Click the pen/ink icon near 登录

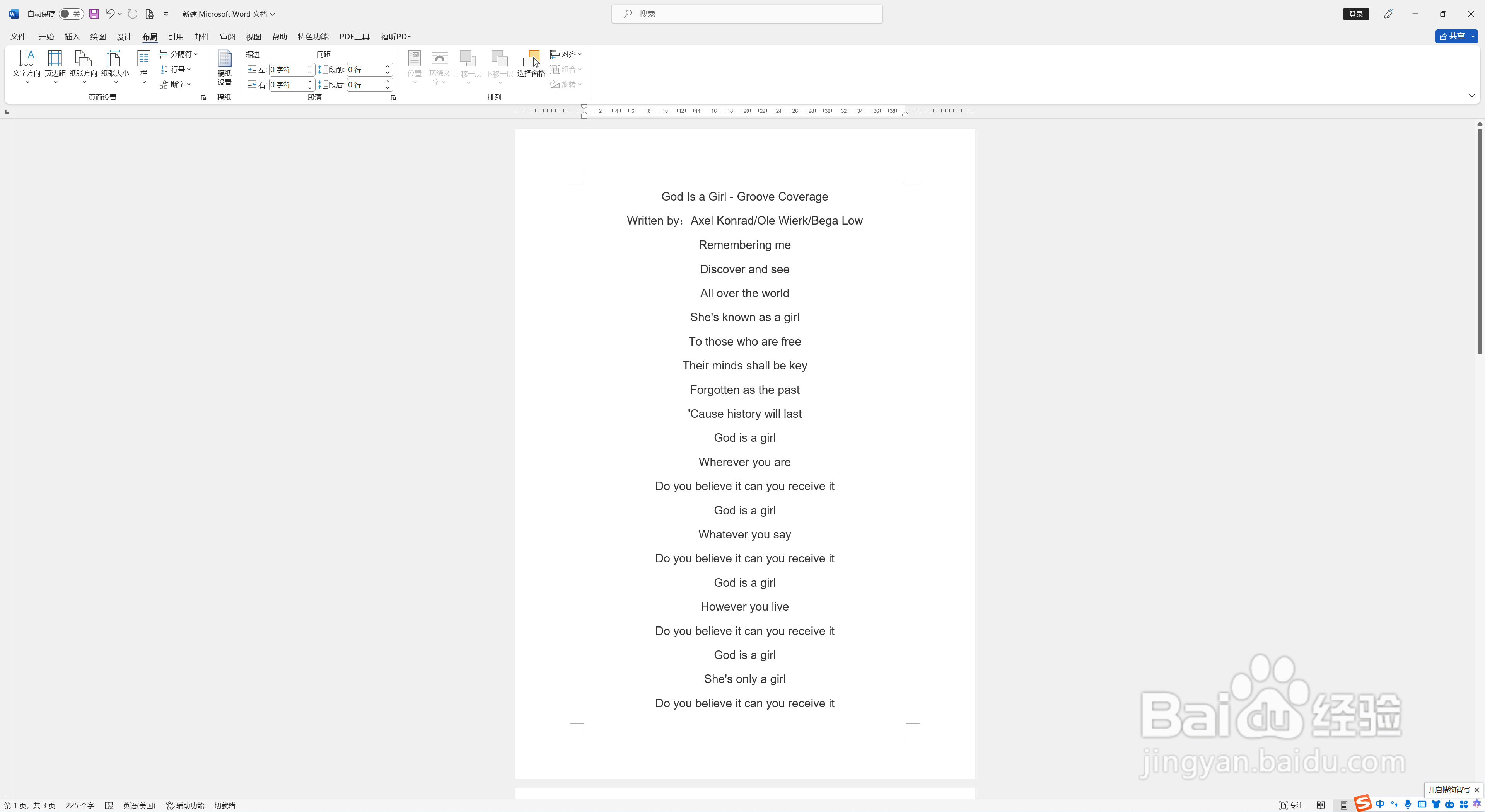click(1388, 14)
